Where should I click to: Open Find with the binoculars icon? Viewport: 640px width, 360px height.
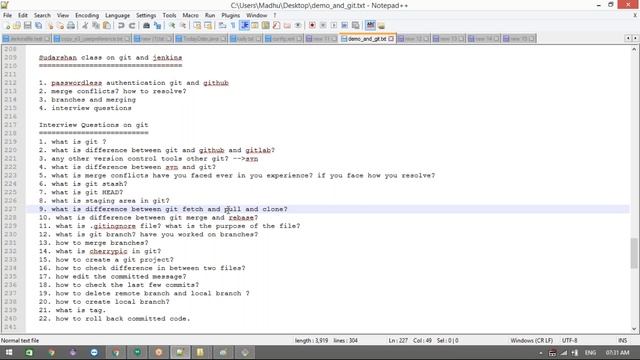[146, 25]
